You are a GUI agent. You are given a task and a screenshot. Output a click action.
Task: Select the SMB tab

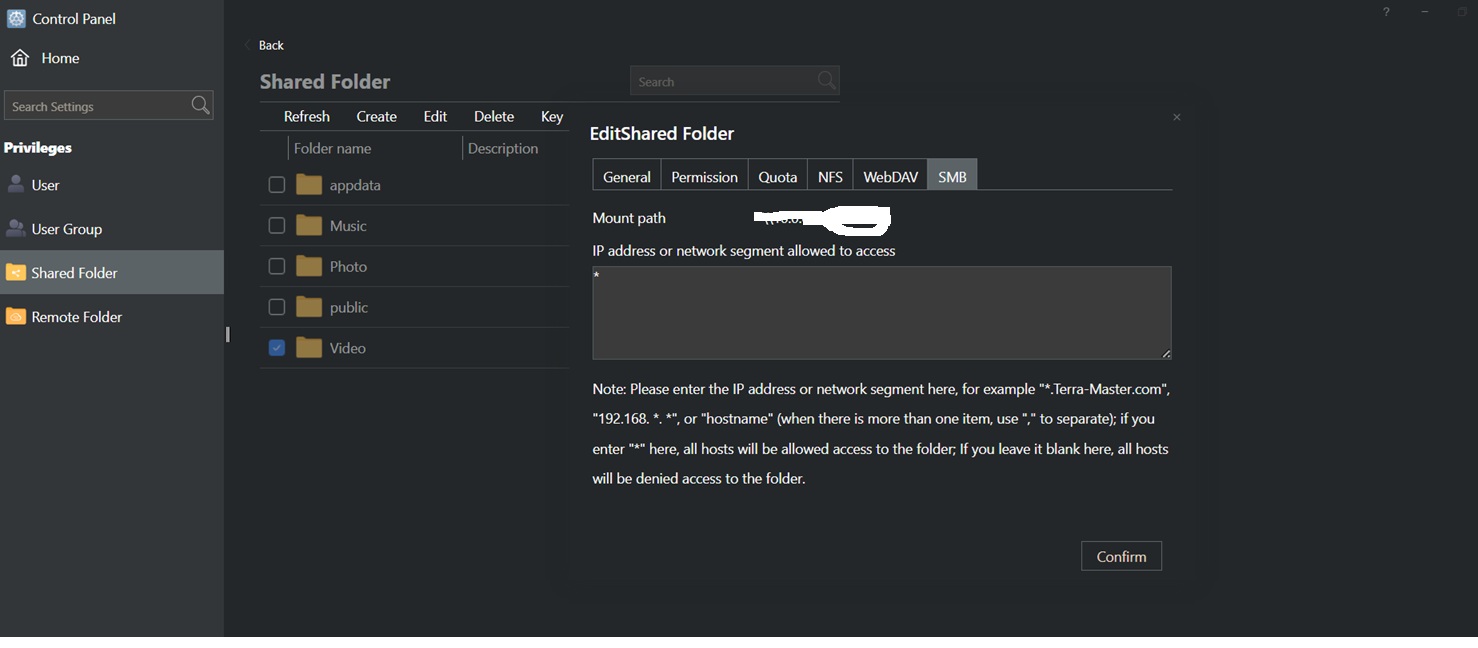(952, 176)
